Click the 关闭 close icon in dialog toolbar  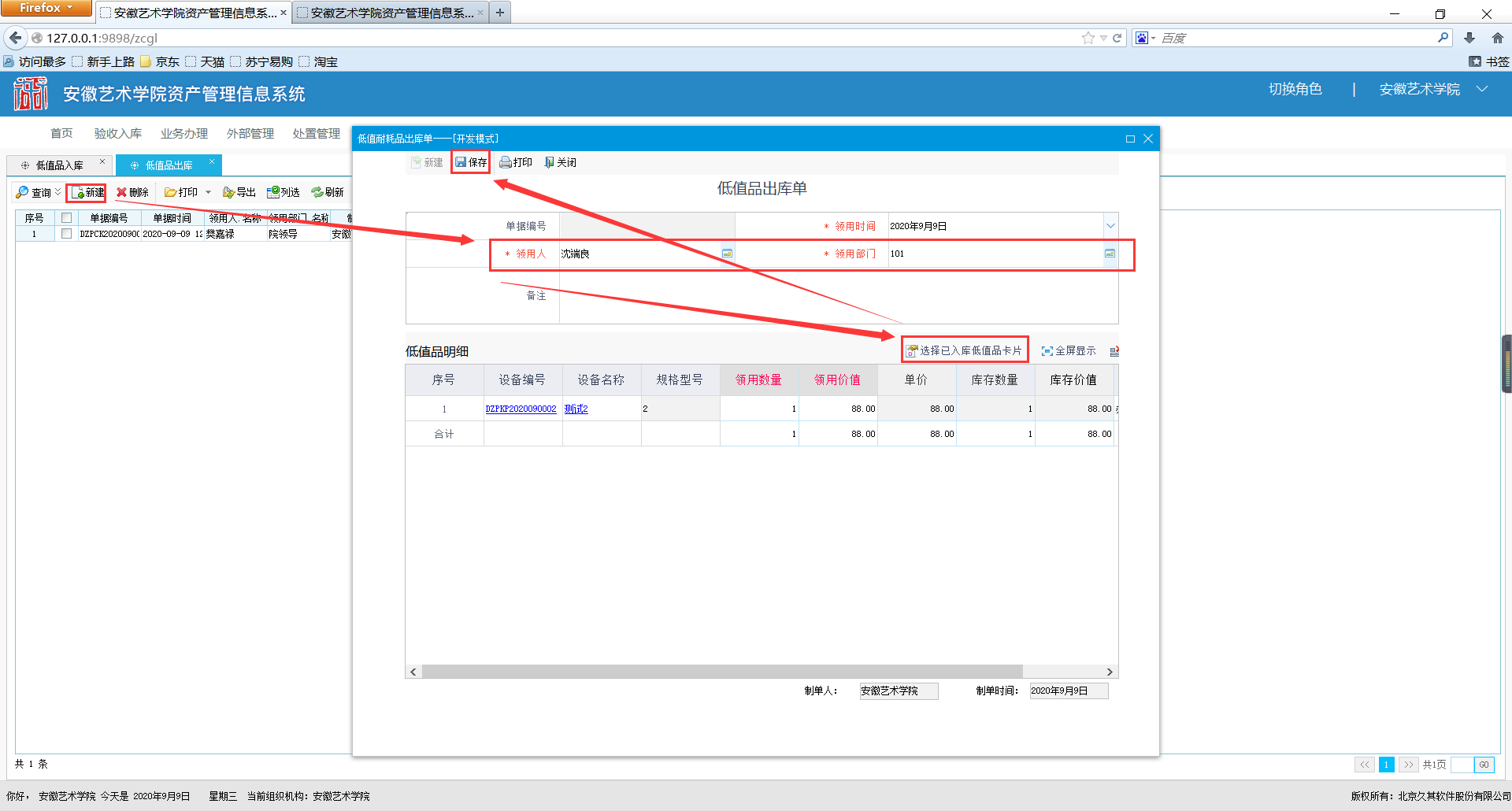click(550, 162)
